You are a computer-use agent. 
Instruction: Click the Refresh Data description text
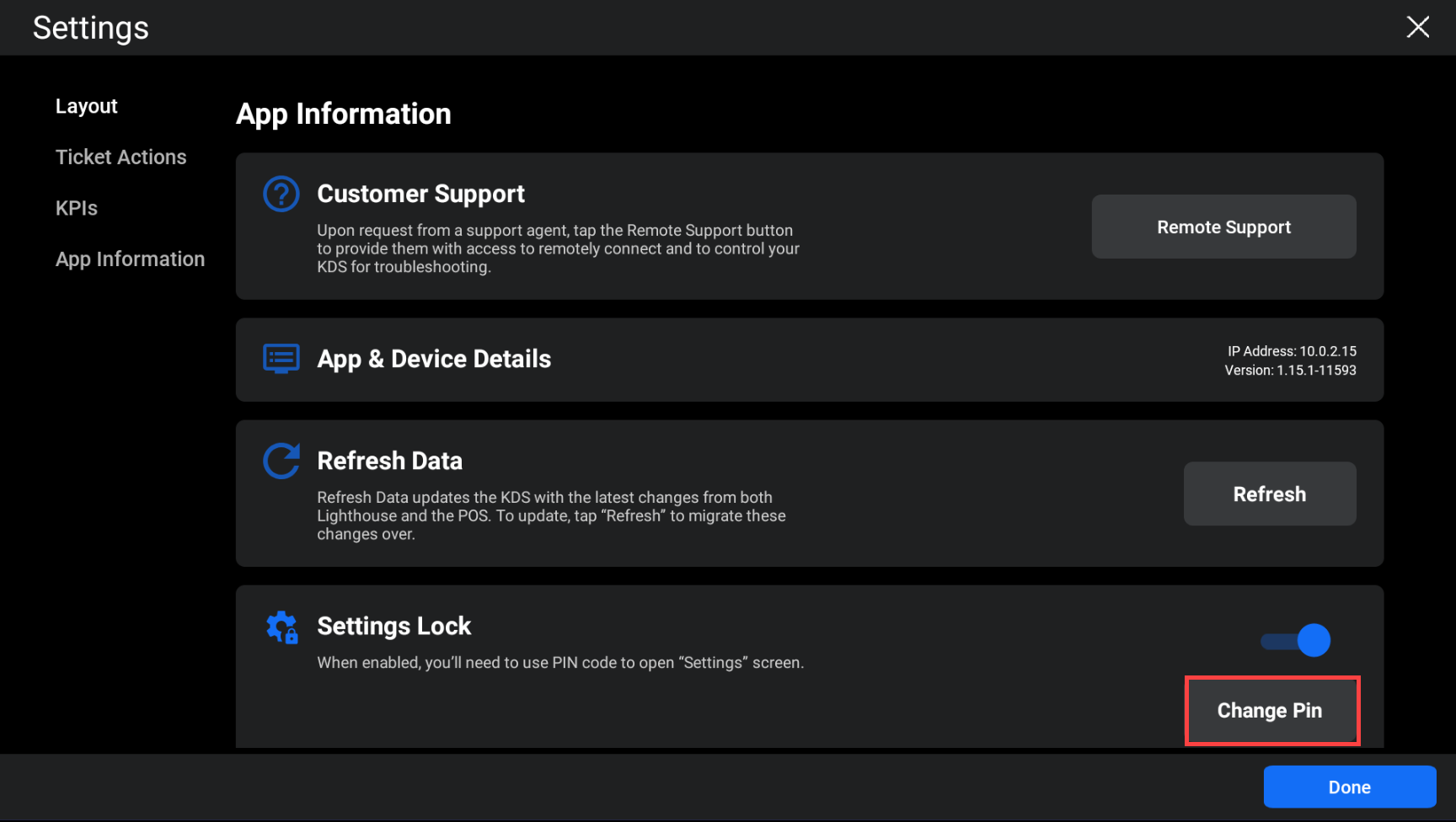pyautogui.click(x=551, y=515)
